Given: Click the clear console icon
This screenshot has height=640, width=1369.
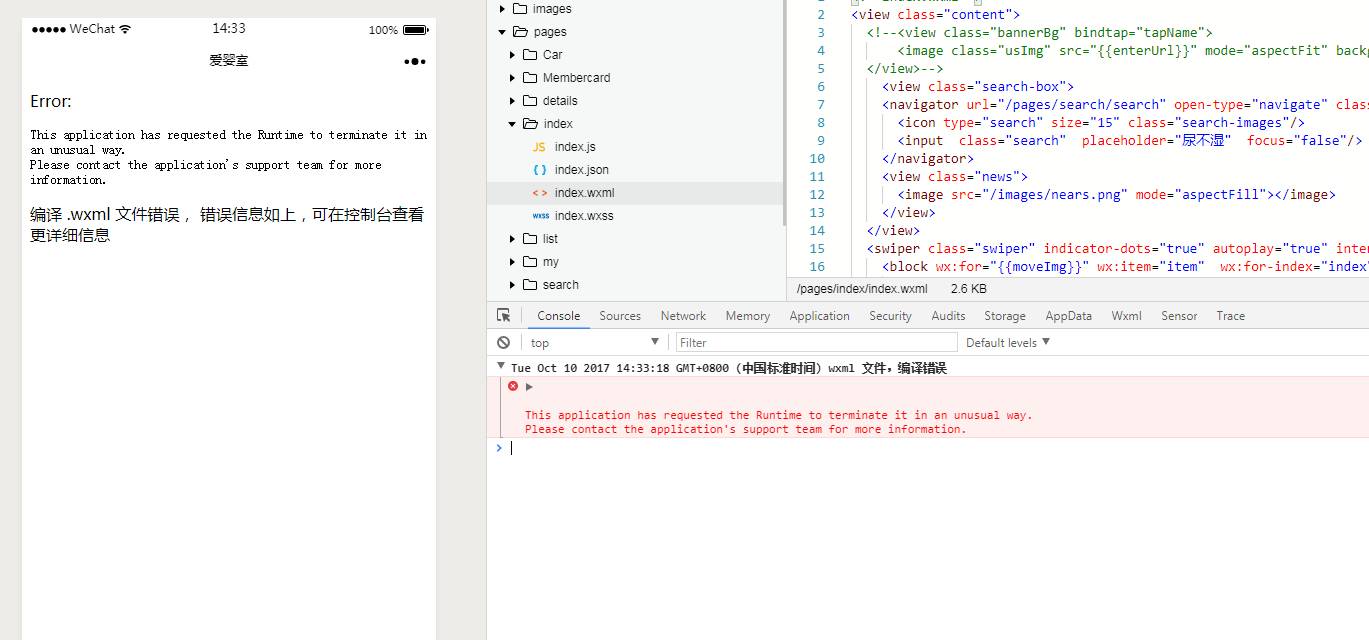Looking at the screenshot, I should 504,342.
